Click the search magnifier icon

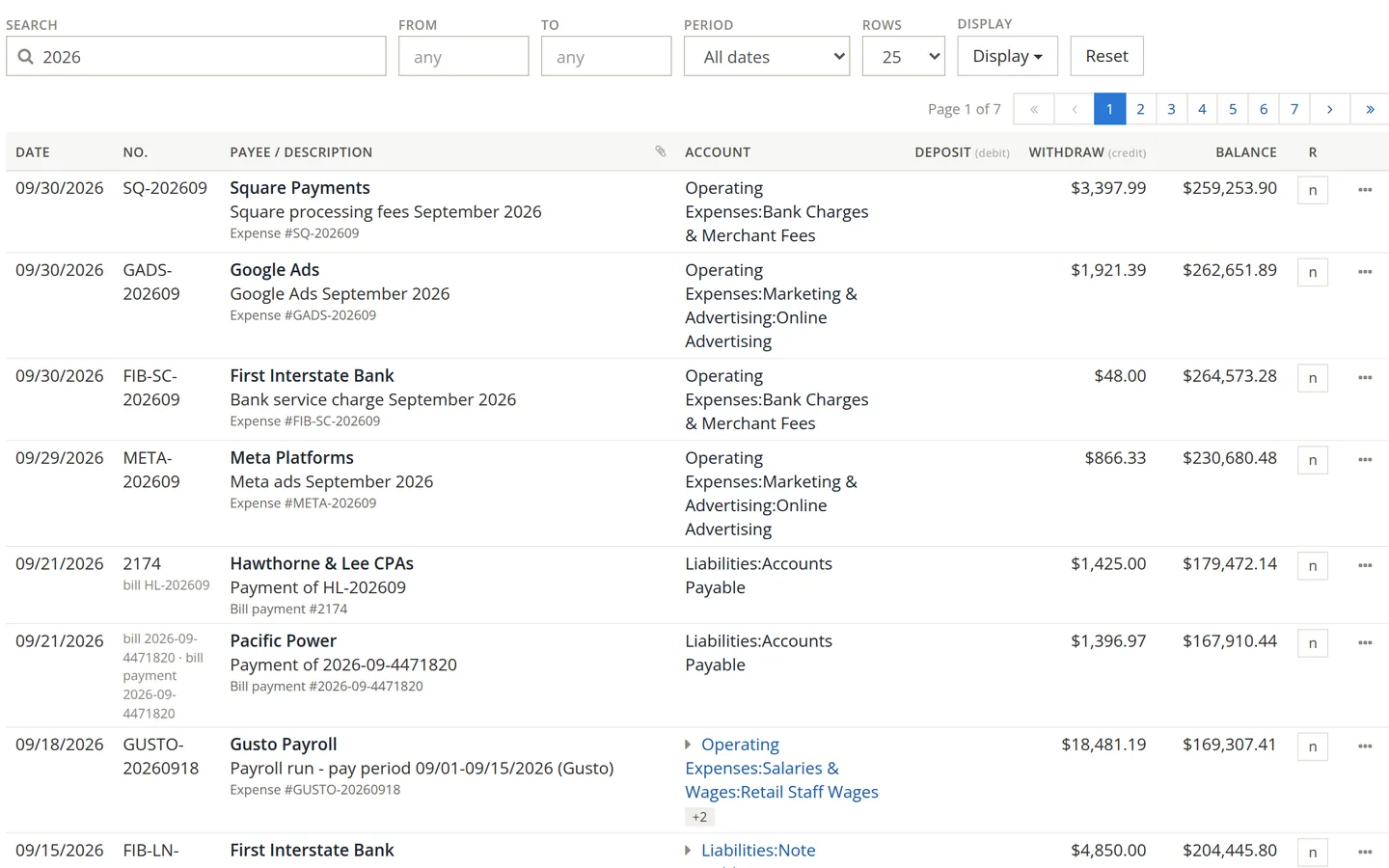coord(26,57)
